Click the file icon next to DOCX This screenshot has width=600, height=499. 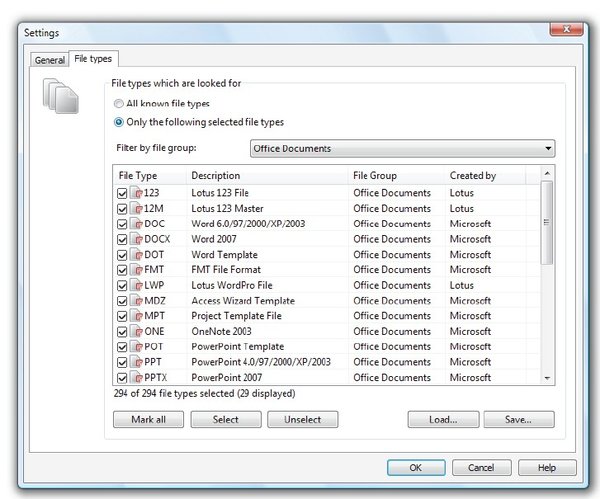click(136, 239)
